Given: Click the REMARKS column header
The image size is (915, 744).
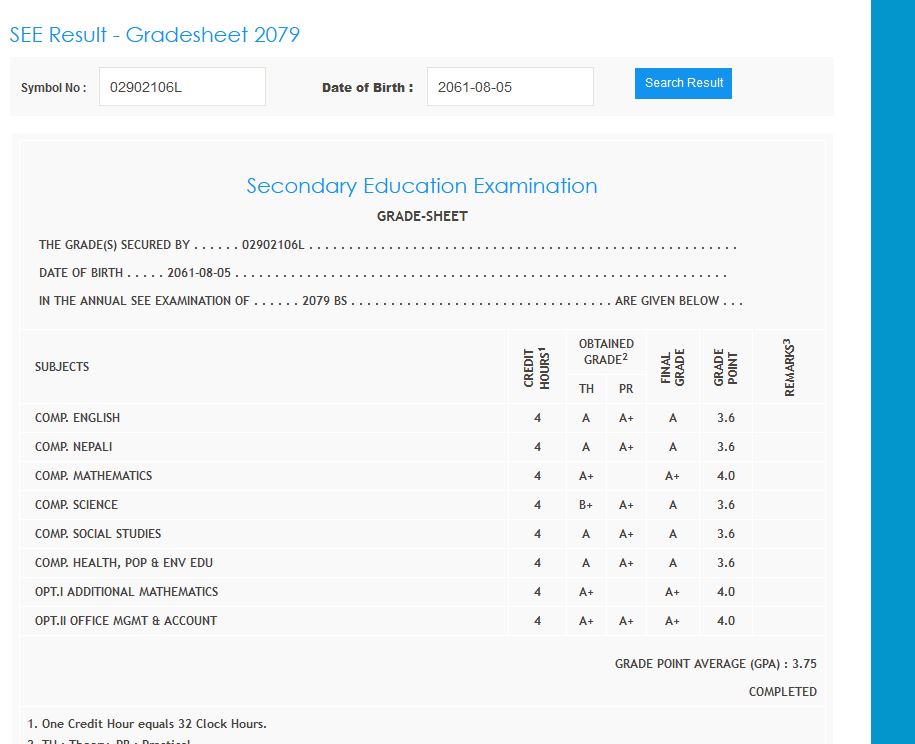Looking at the screenshot, I should [789, 367].
